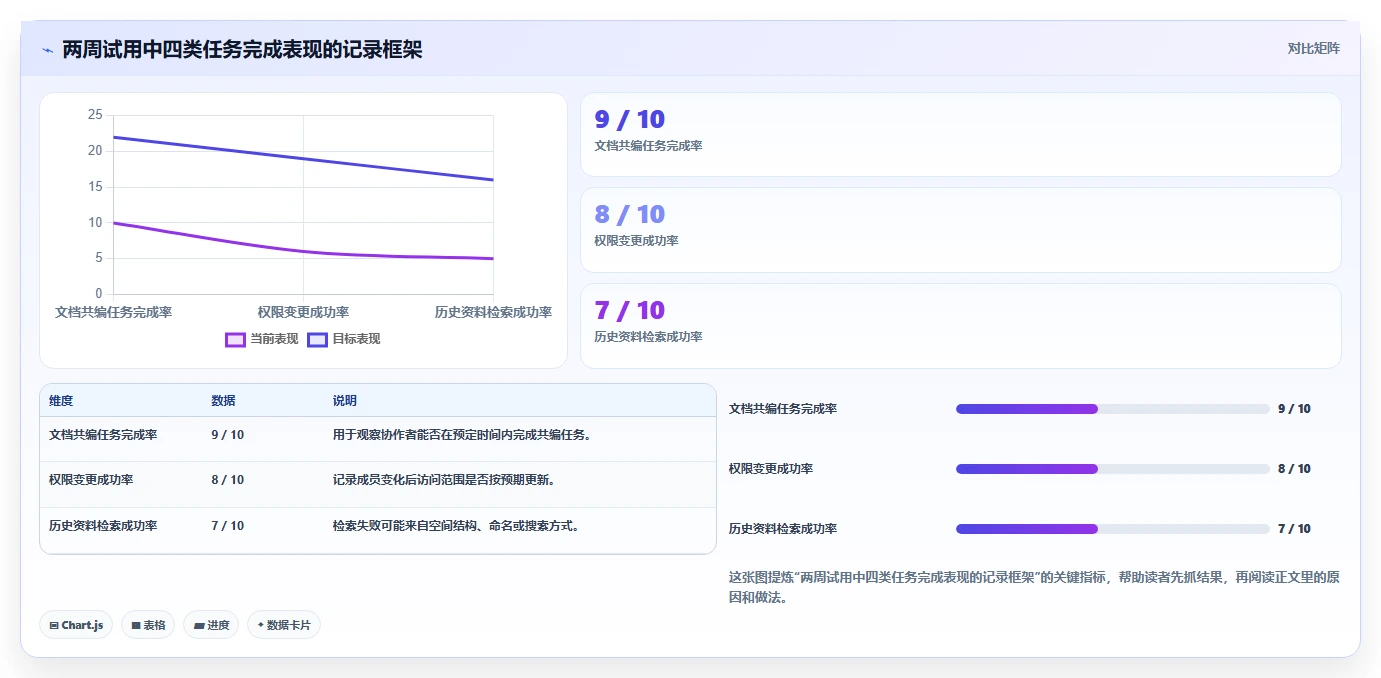The image size is (1381, 678).
Task: Click the 表格 chip icon
Action: coord(136,625)
